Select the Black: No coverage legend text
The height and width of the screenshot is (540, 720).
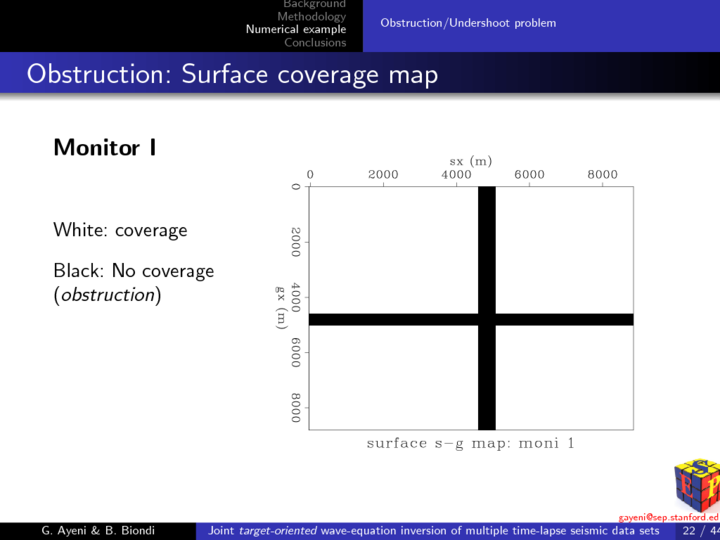[133, 271]
